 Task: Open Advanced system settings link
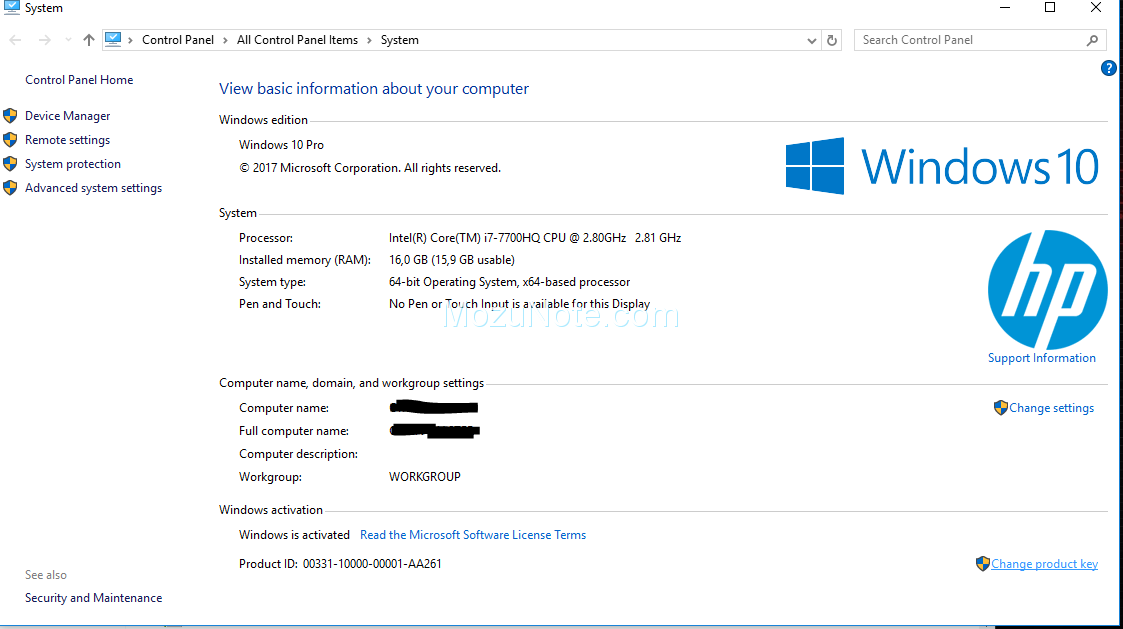click(x=93, y=188)
